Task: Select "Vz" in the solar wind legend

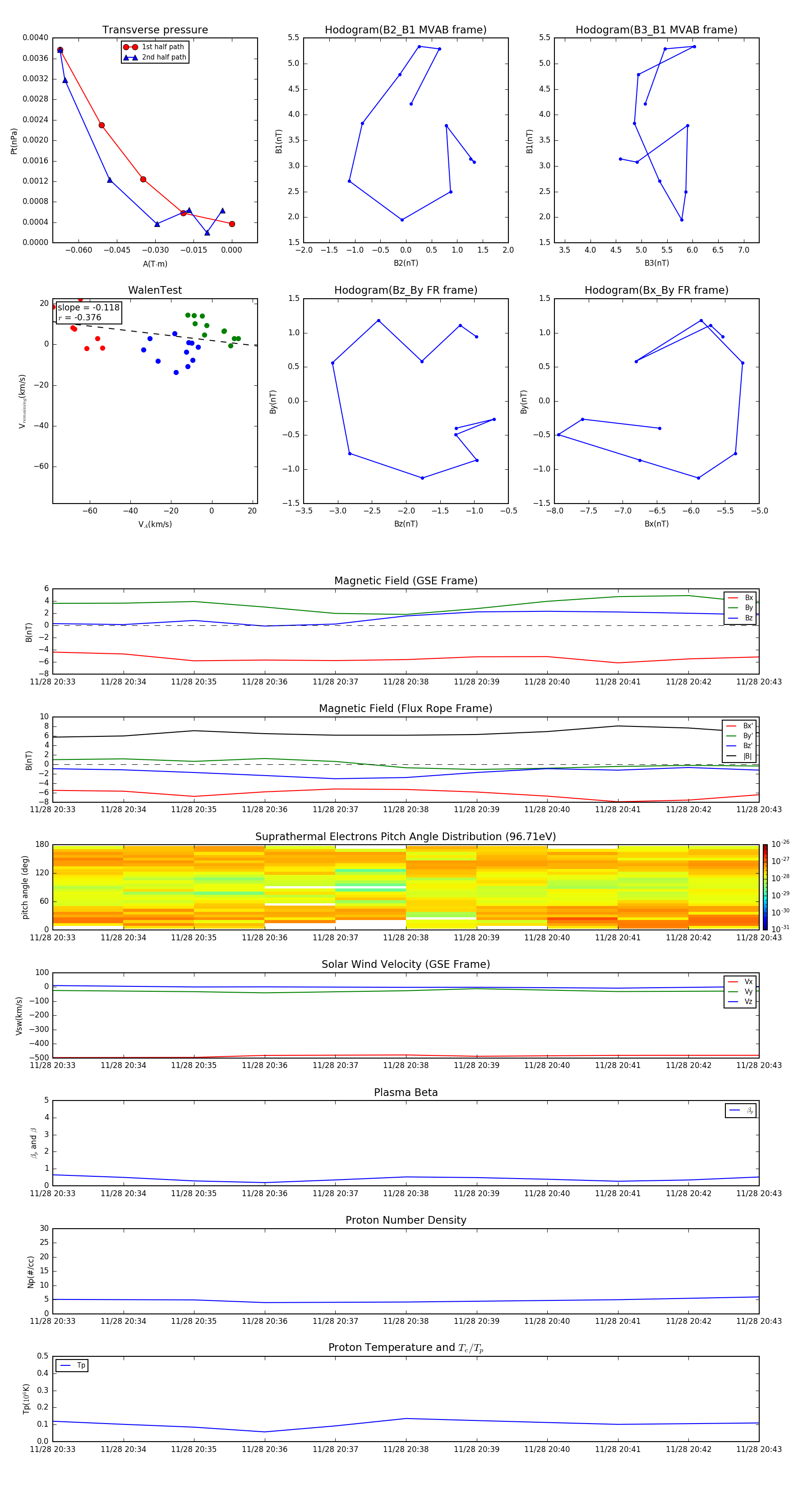Action: pos(748,1002)
